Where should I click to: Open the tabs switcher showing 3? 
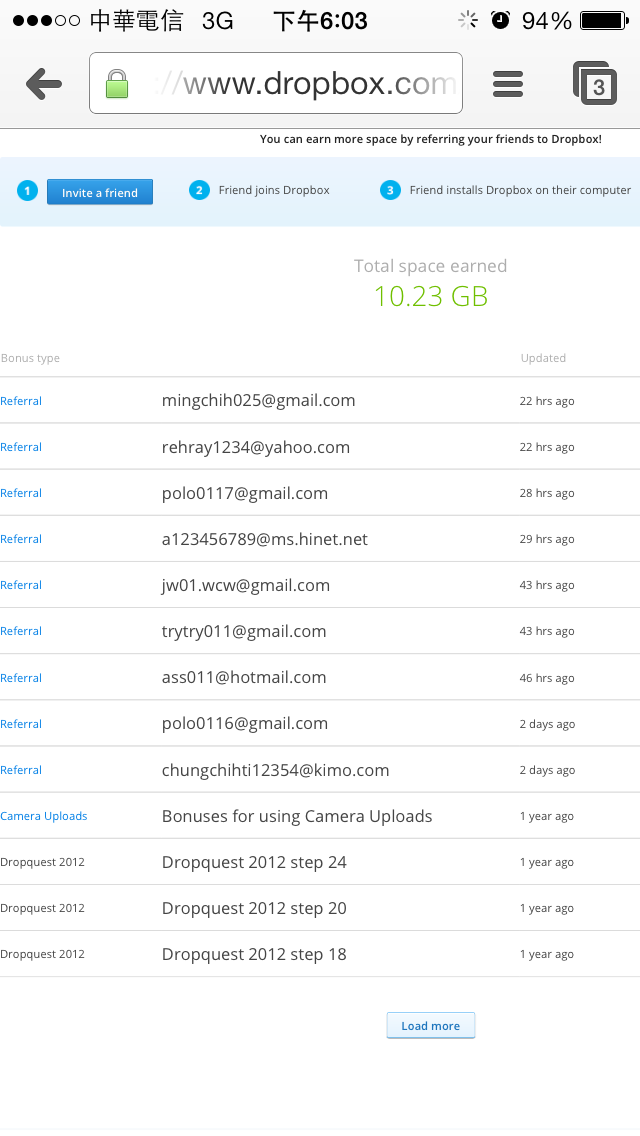tap(594, 84)
